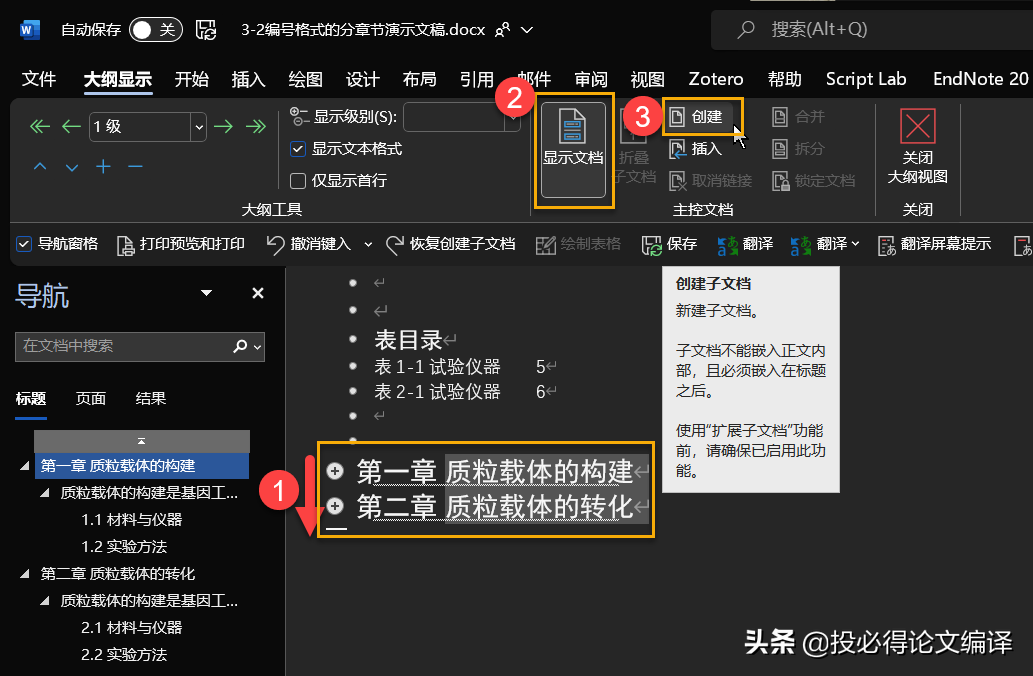Click 保存 in quick access toolbar
The width and height of the screenshot is (1033, 676).
tap(669, 244)
